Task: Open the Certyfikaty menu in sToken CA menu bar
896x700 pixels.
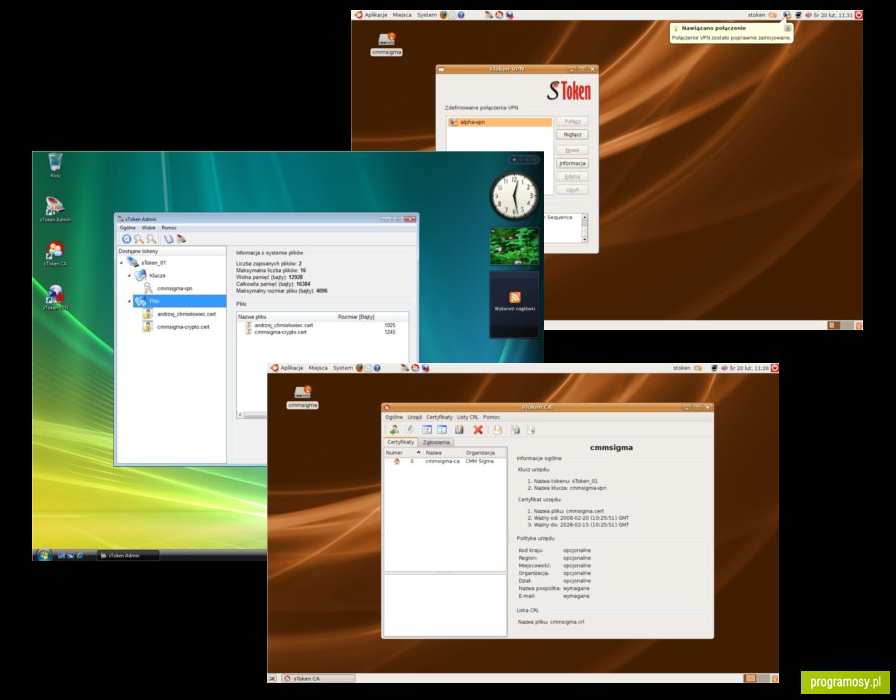Action: click(439, 417)
